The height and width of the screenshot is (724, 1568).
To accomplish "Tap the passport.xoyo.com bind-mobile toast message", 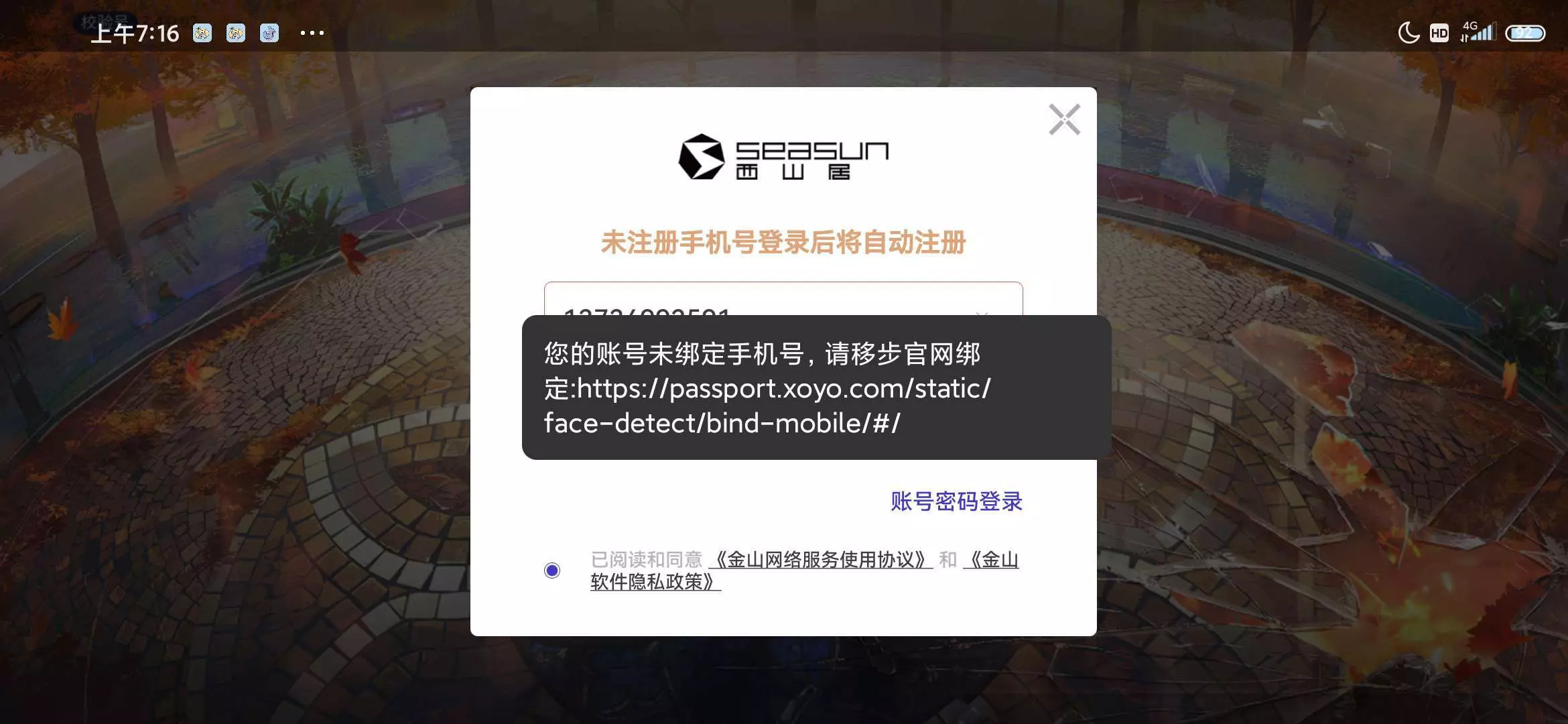I will tap(816, 387).
